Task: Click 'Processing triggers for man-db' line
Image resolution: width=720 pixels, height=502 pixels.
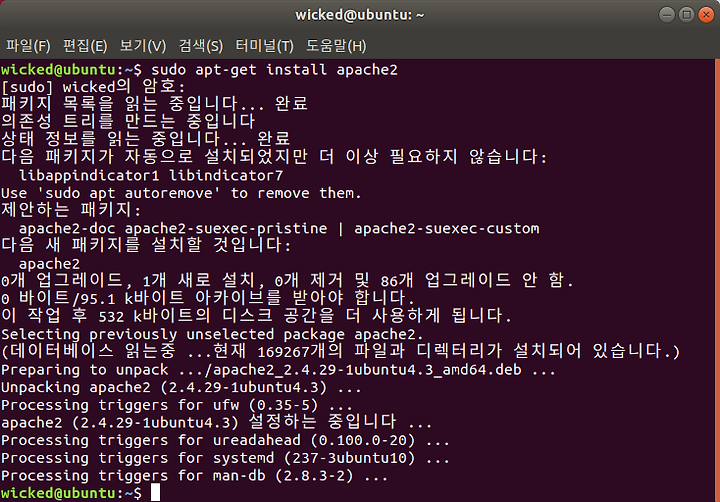Action: click(x=195, y=475)
